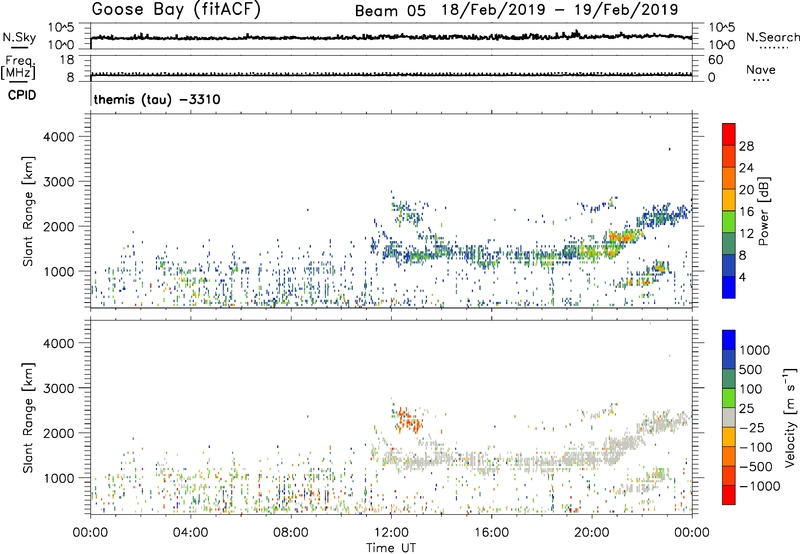Click the 'CPID' label
This screenshot has height=554, width=800.
coord(22,95)
